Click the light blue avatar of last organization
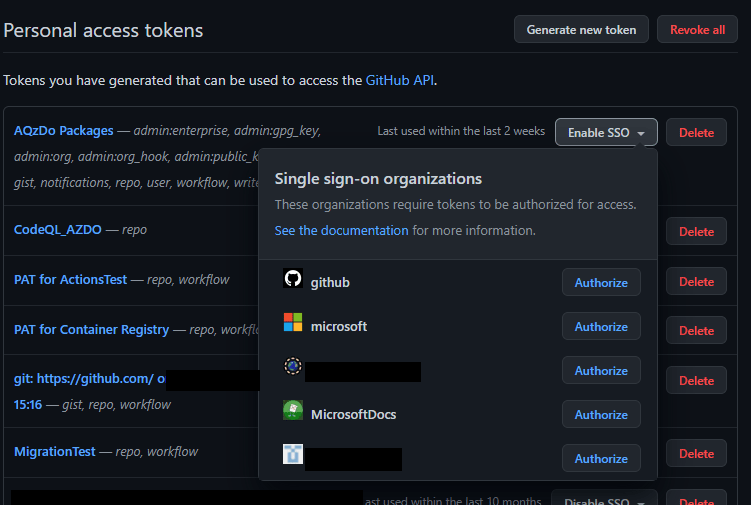 coord(293,454)
